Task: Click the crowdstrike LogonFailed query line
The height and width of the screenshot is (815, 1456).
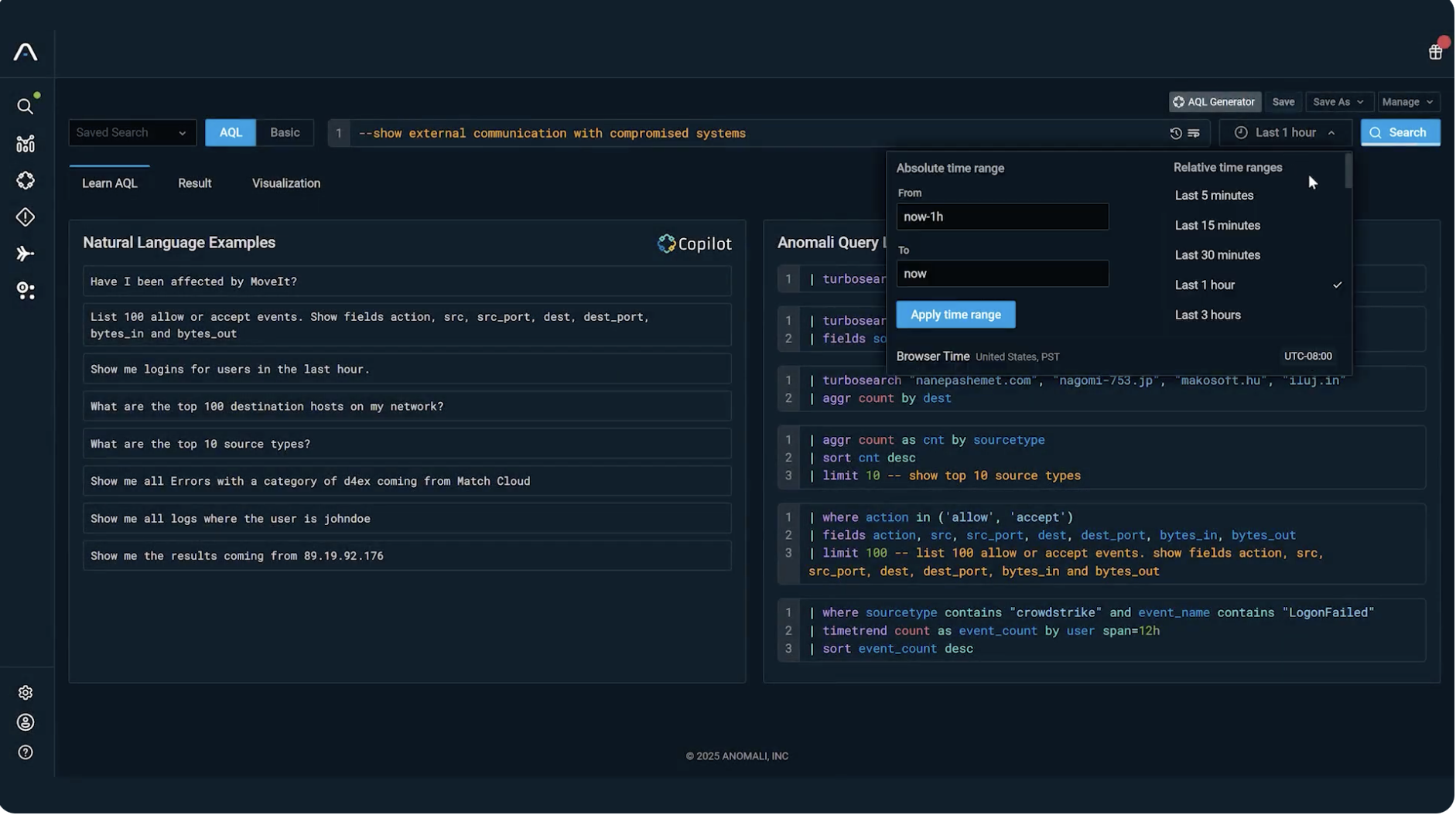Action: (x=1091, y=613)
